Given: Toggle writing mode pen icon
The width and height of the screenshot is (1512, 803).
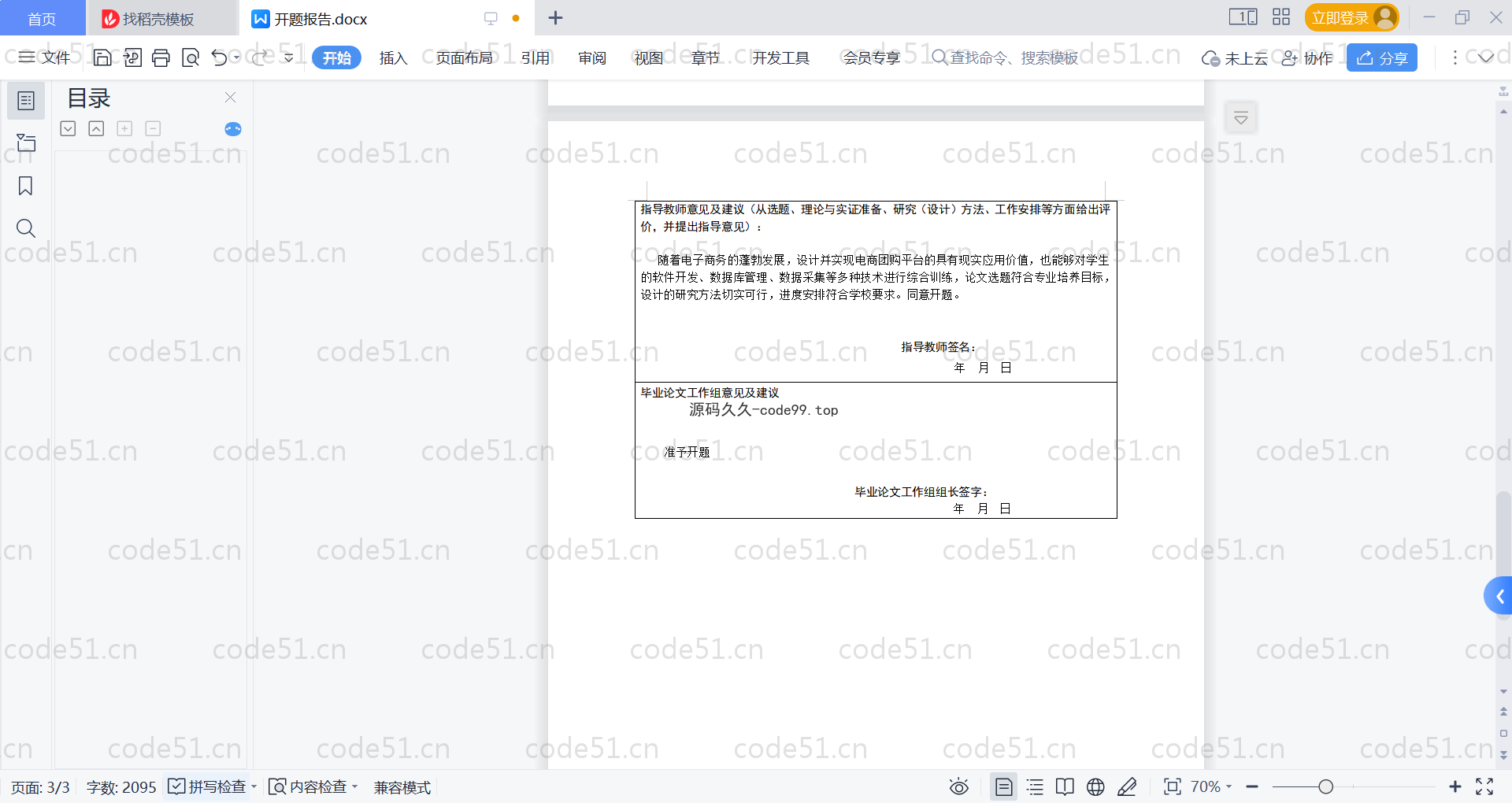Looking at the screenshot, I should coord(1127,786).
